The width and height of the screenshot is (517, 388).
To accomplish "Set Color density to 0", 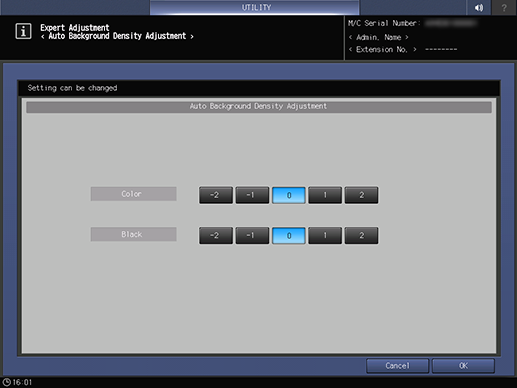I will (289, 195).
